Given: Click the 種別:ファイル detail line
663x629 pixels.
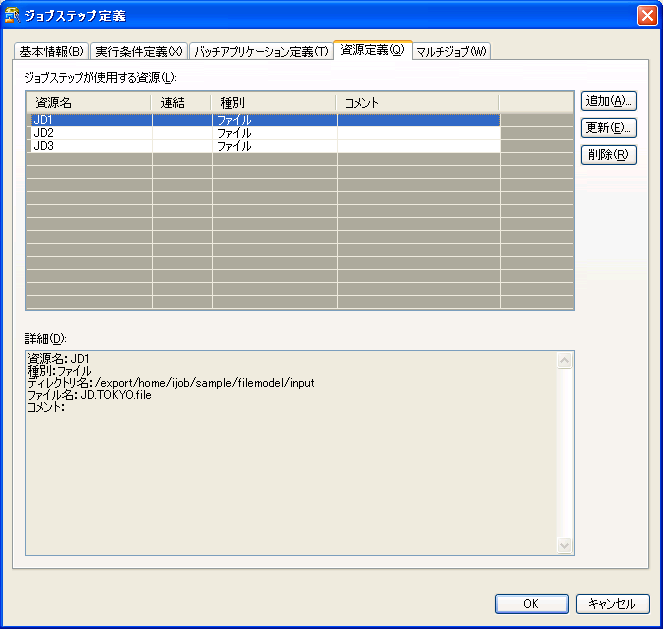Looking at the screenshot, I should [59, 371].
